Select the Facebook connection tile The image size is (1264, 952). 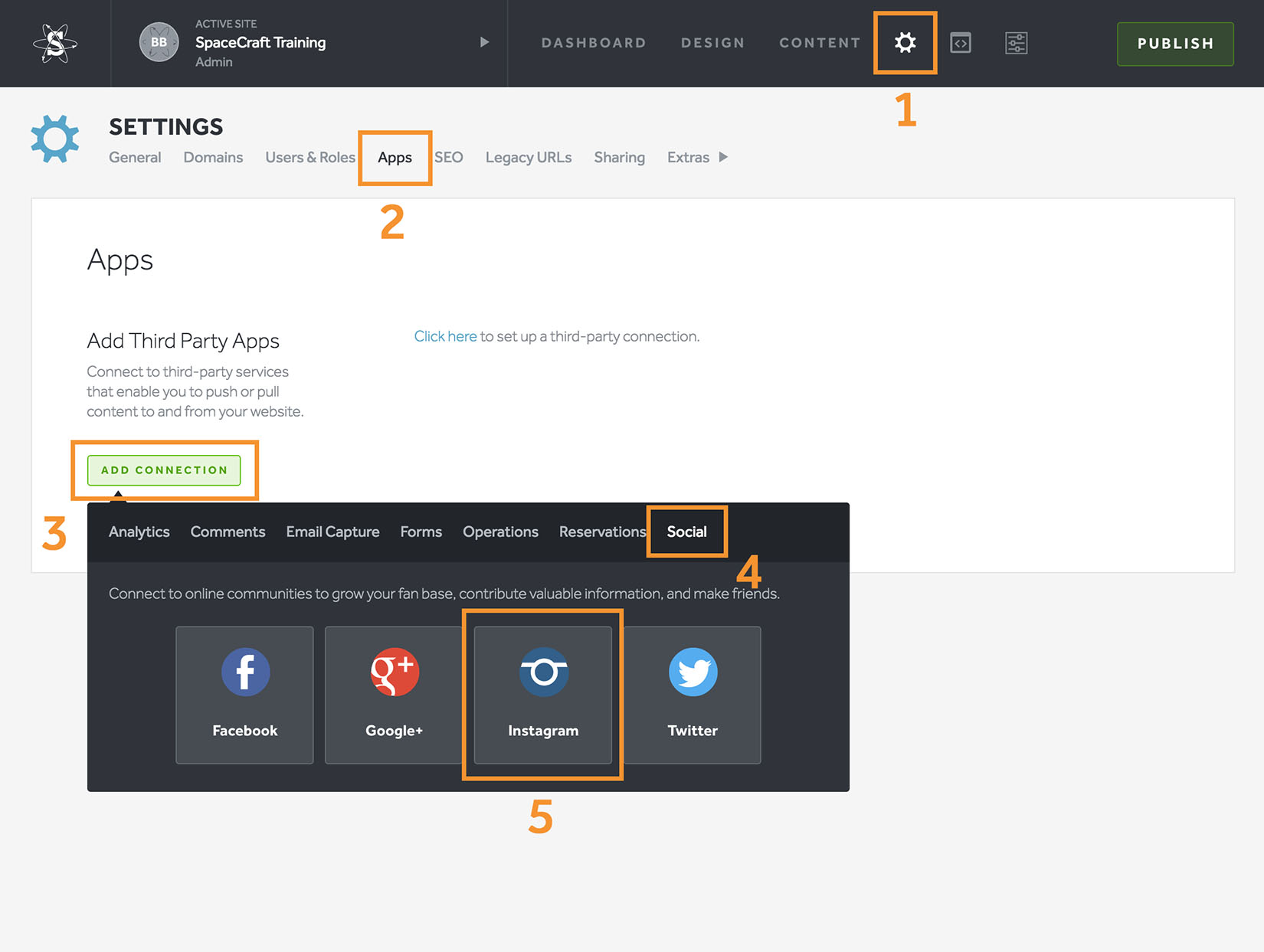pos(244,695)
